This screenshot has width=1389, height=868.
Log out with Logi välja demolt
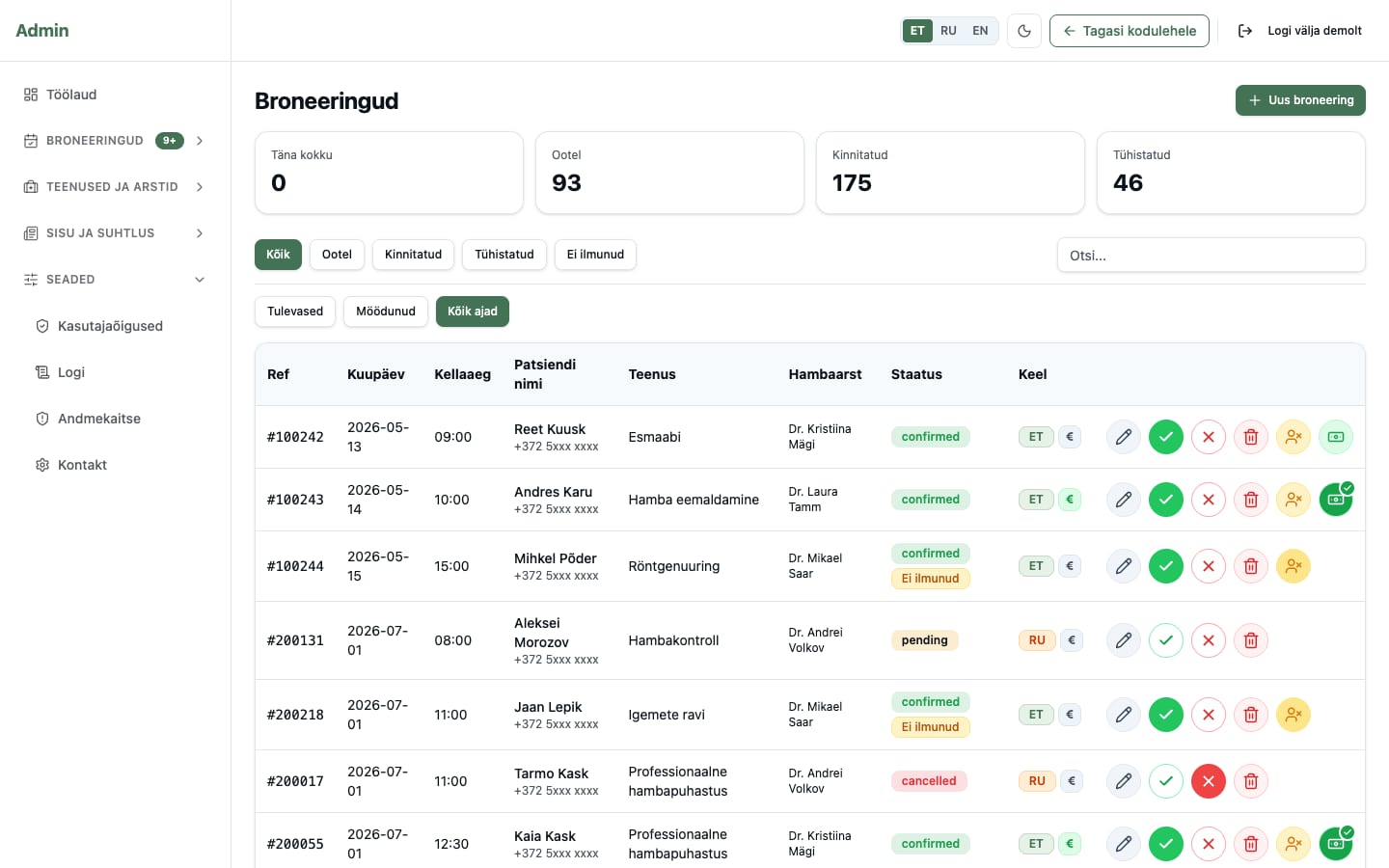tap(1300, 31)
